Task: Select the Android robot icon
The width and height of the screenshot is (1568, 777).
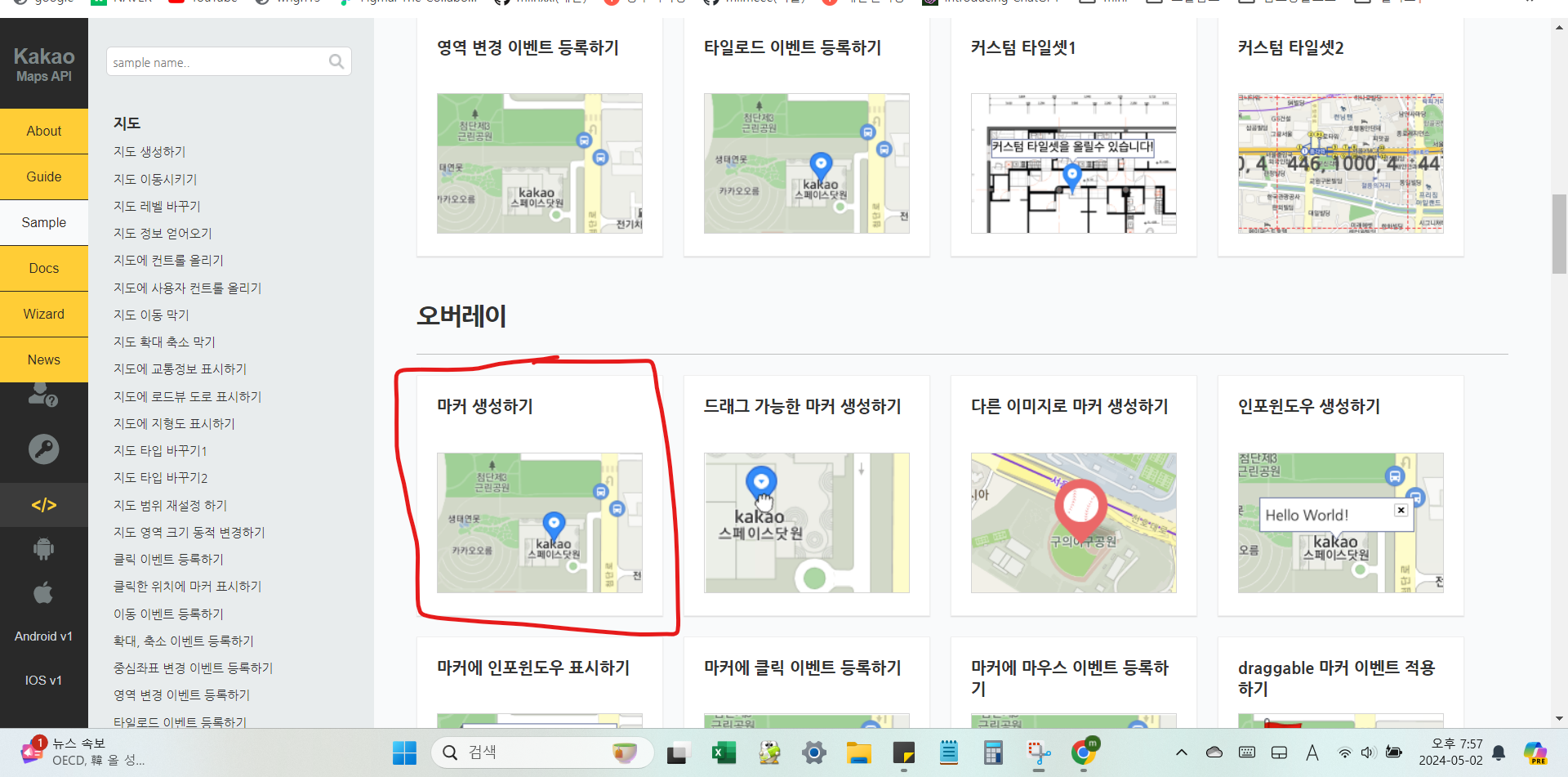Action: 43,549
